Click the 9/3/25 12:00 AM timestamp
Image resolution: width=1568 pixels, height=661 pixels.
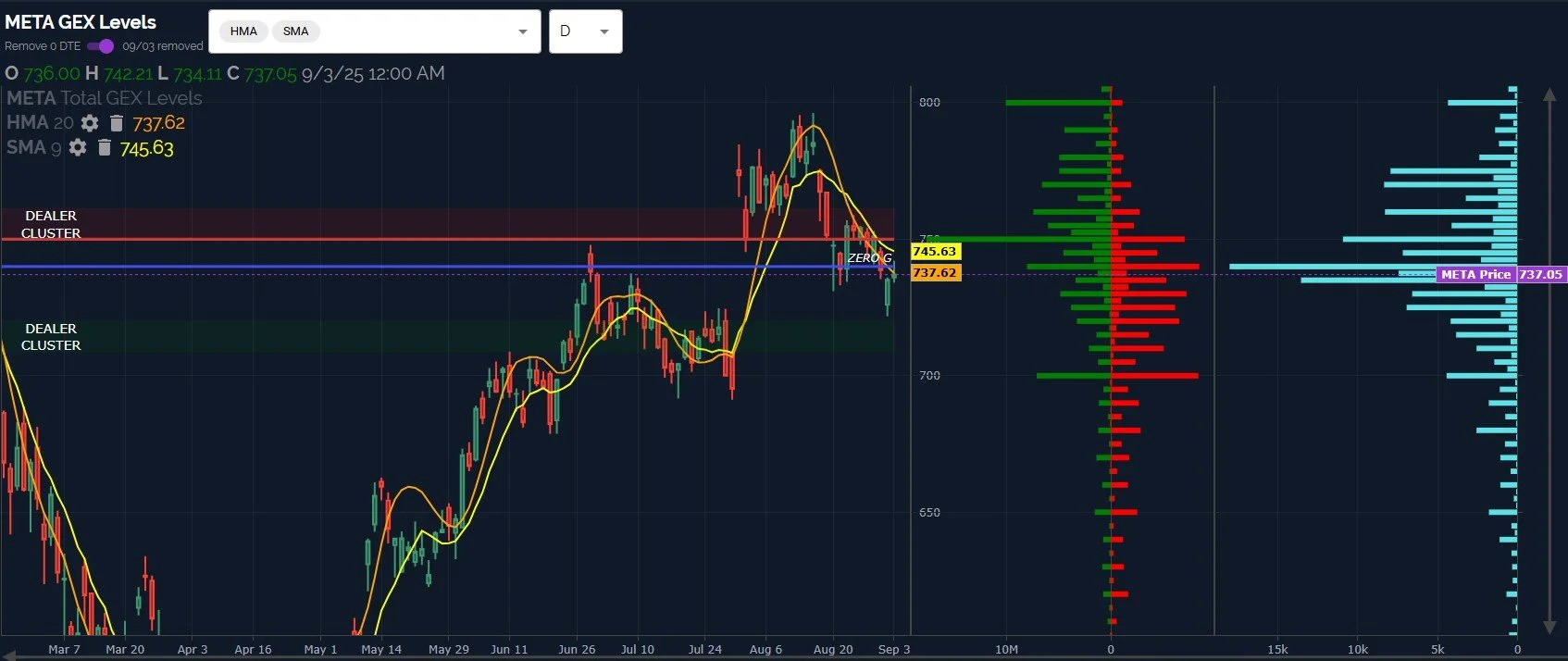click(373, 73)
